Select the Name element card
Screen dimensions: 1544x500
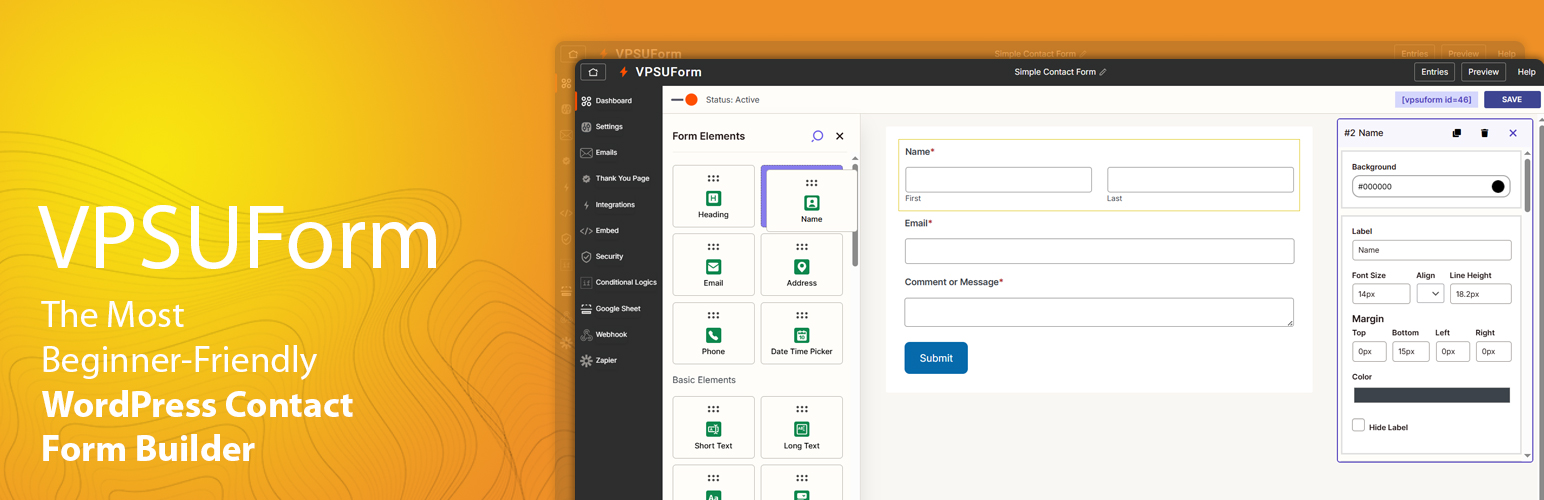point(811,200)
